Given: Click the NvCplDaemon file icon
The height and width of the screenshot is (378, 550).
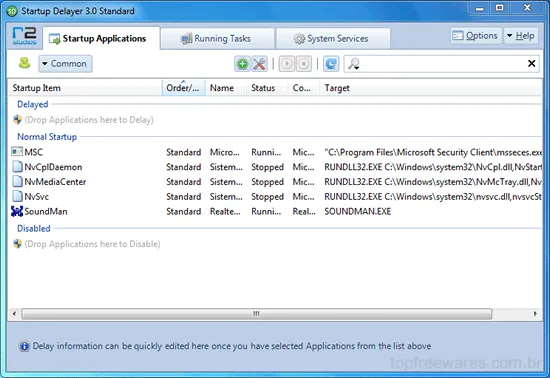Looking at the screenshot, I should [x=17, y=167].
